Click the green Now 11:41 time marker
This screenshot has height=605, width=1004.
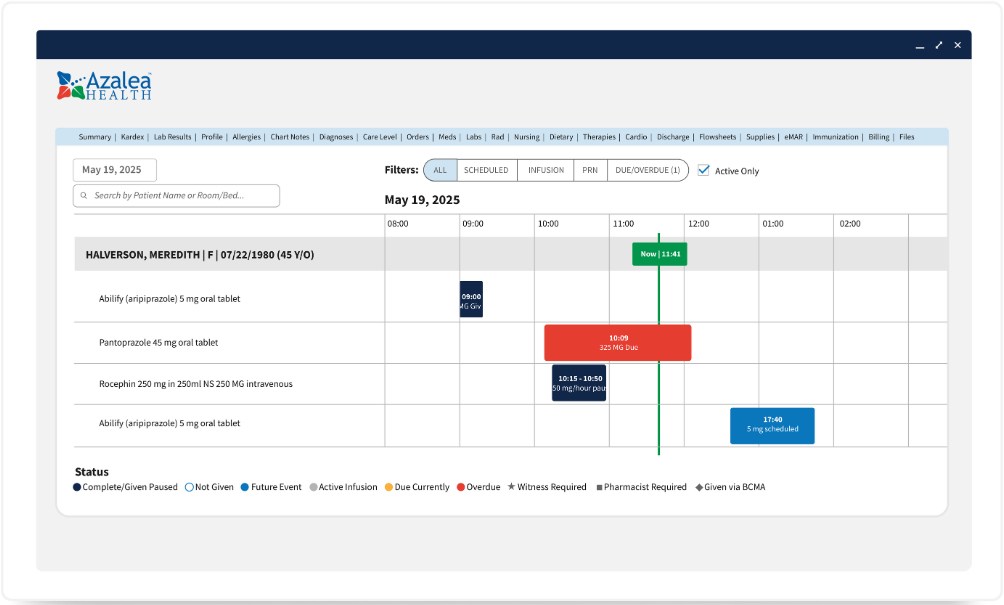coord(659,254)
